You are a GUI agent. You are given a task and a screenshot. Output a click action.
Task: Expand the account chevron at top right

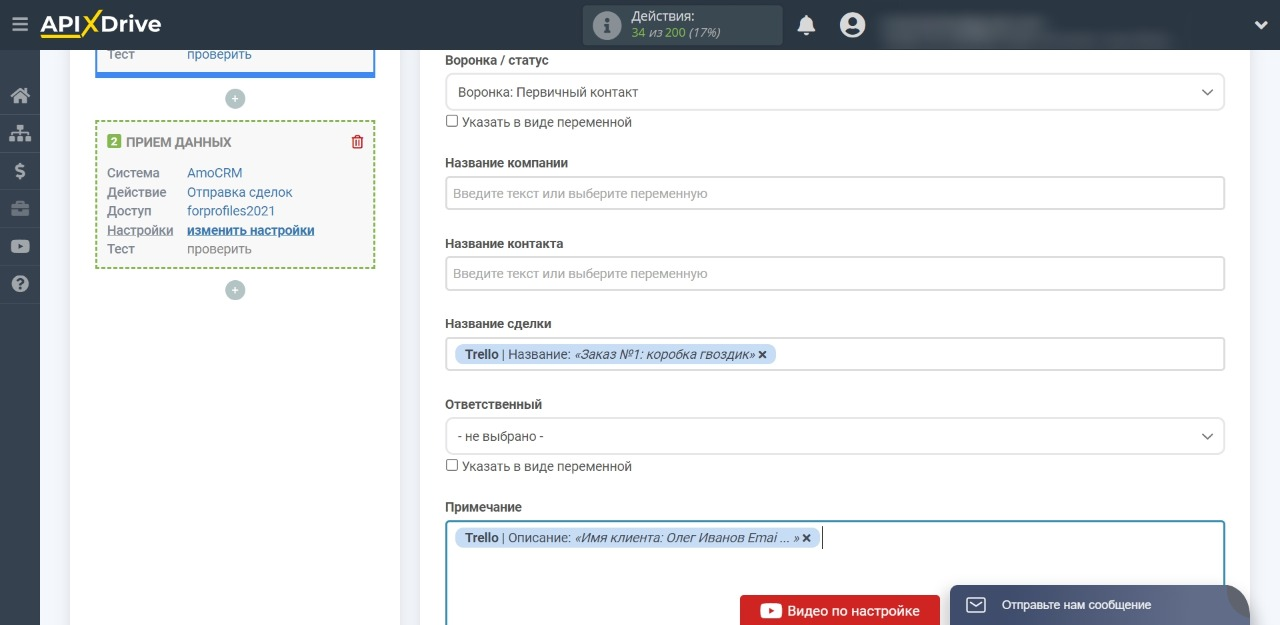(x=1260, y=25)
